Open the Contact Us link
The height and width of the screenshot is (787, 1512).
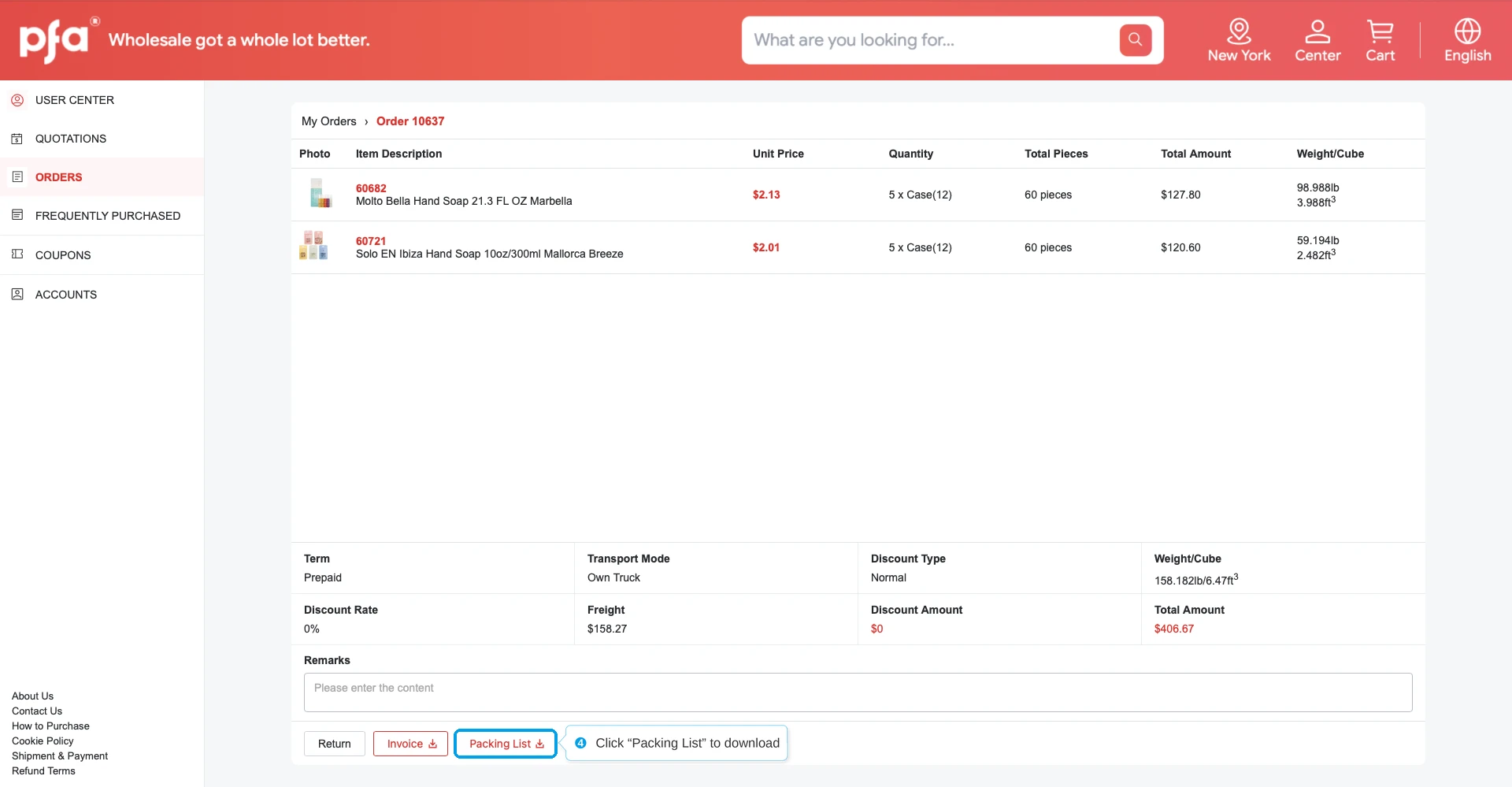[37, 711]
